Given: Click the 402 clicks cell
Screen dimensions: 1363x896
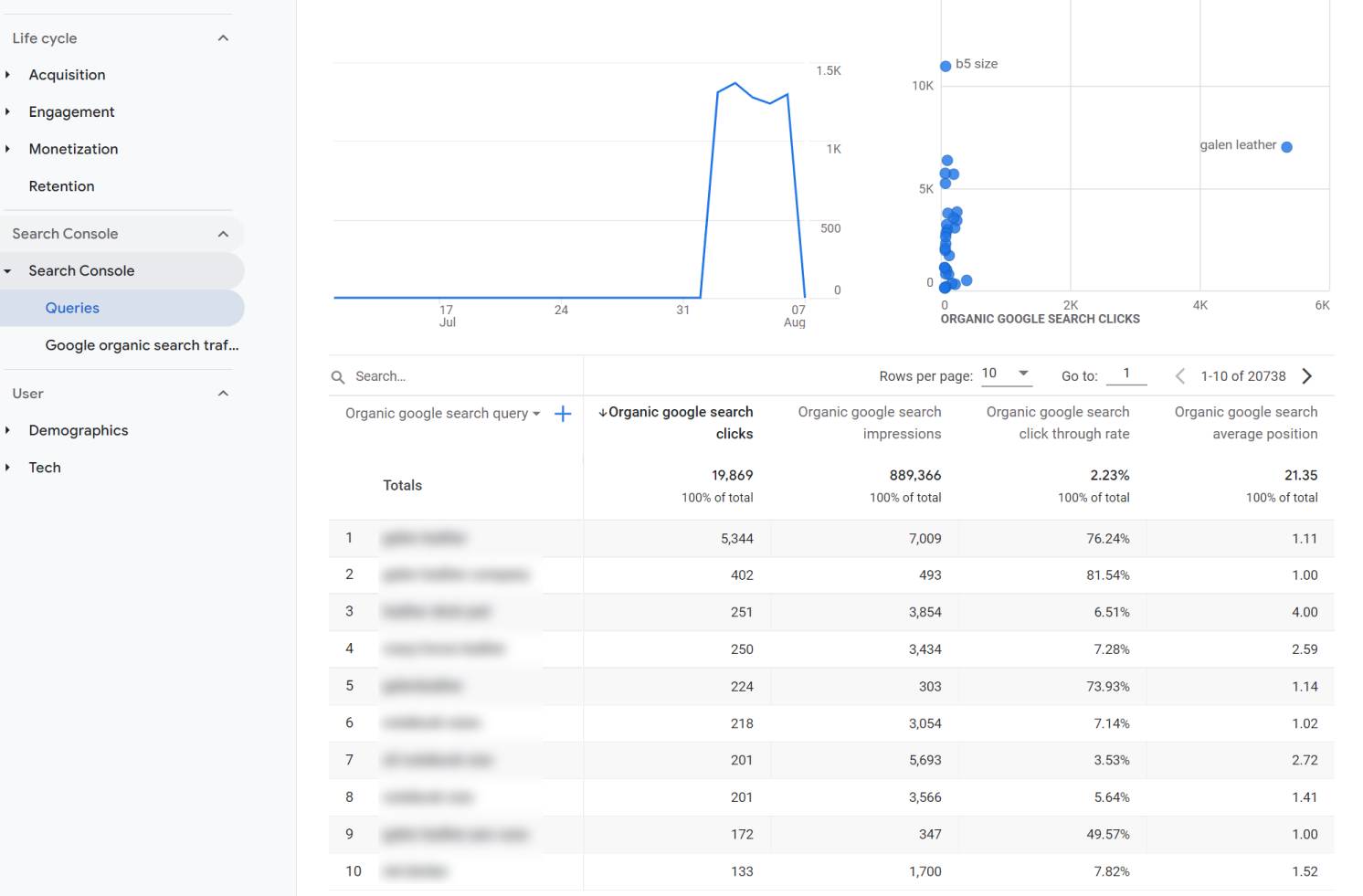Looking at the screenshot, I should point(742,575).
